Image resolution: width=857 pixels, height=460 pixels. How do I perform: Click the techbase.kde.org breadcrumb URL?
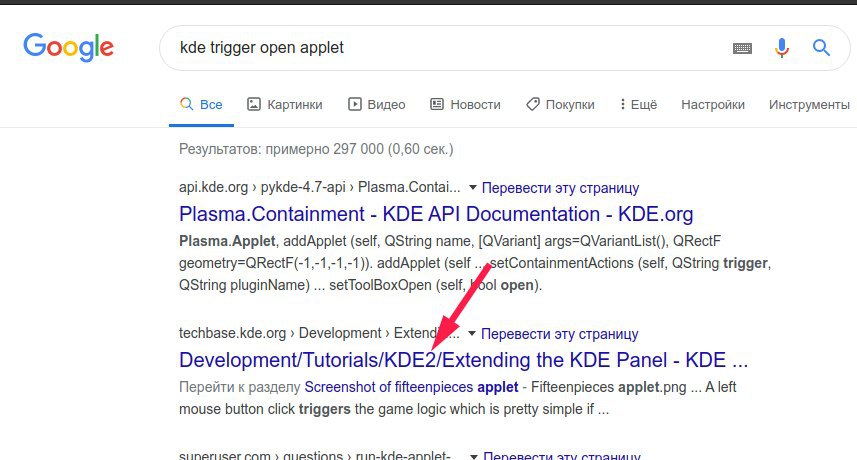(x=320, y=333)
